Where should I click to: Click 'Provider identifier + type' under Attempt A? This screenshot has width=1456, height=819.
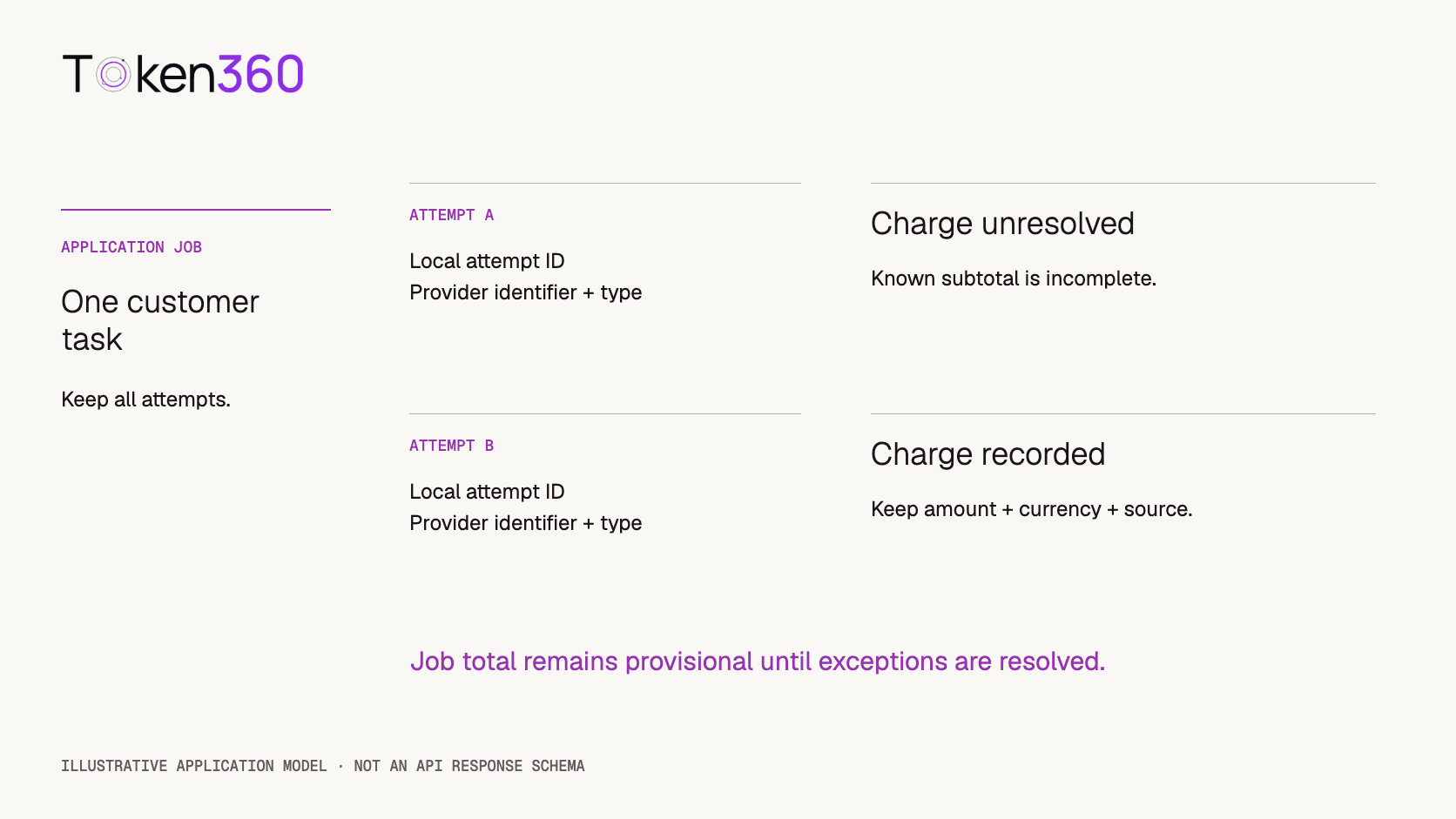525,292
